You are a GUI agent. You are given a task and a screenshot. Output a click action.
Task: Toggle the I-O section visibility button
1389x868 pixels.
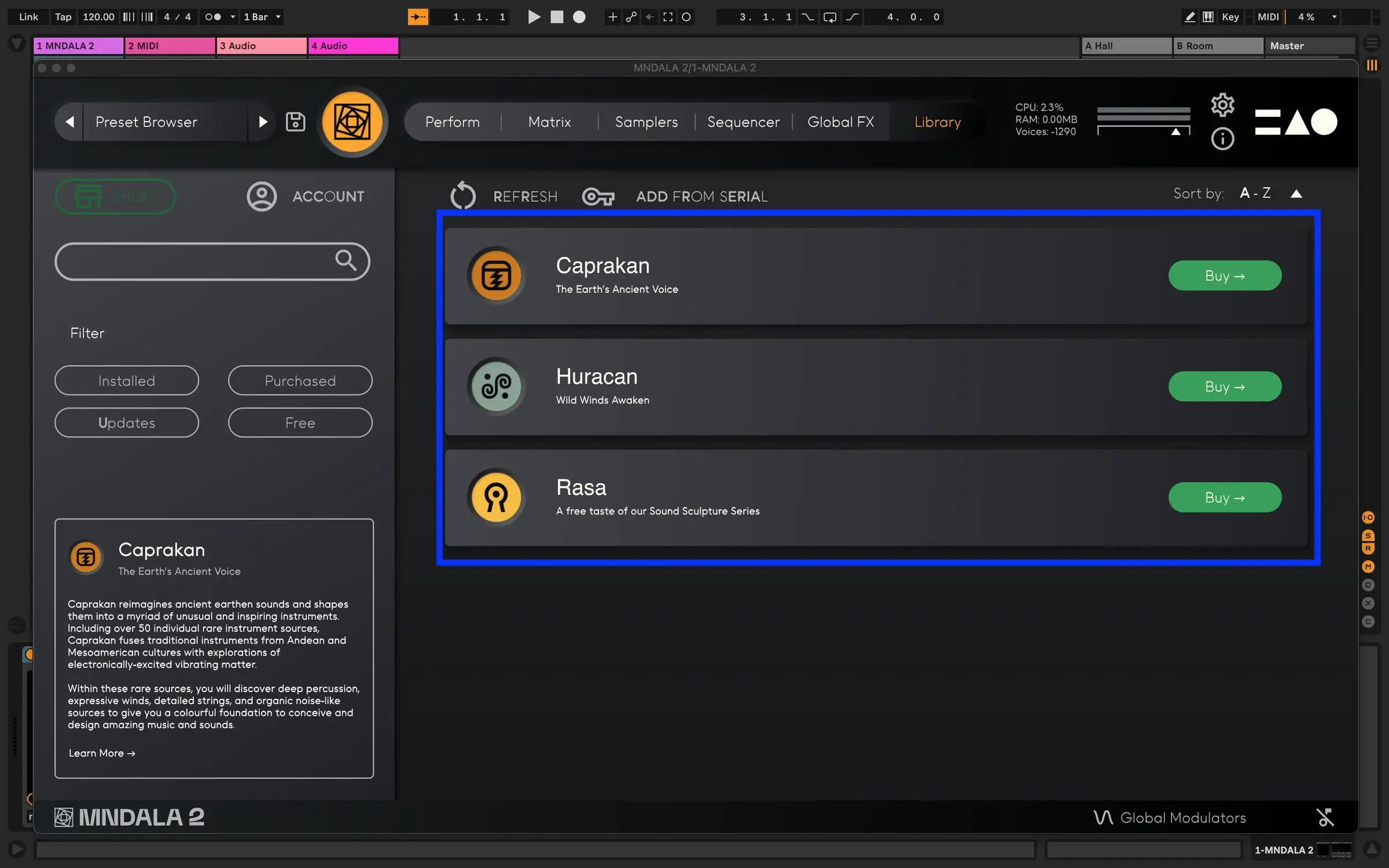tap(1368, 517)
